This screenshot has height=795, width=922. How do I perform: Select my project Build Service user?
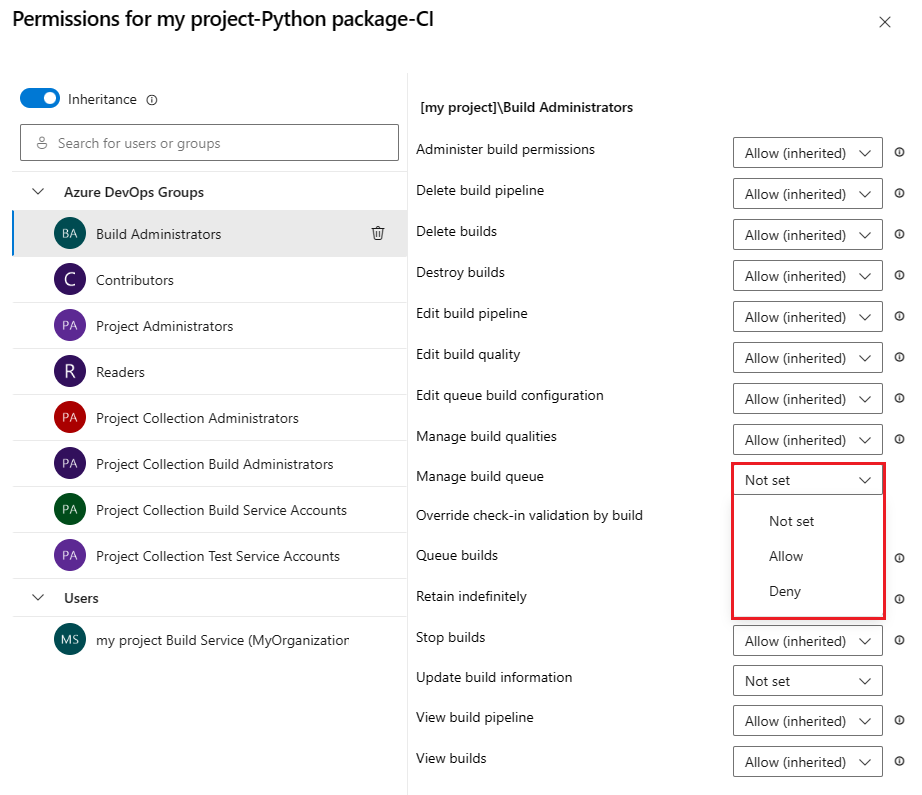(x=209, y=640)
